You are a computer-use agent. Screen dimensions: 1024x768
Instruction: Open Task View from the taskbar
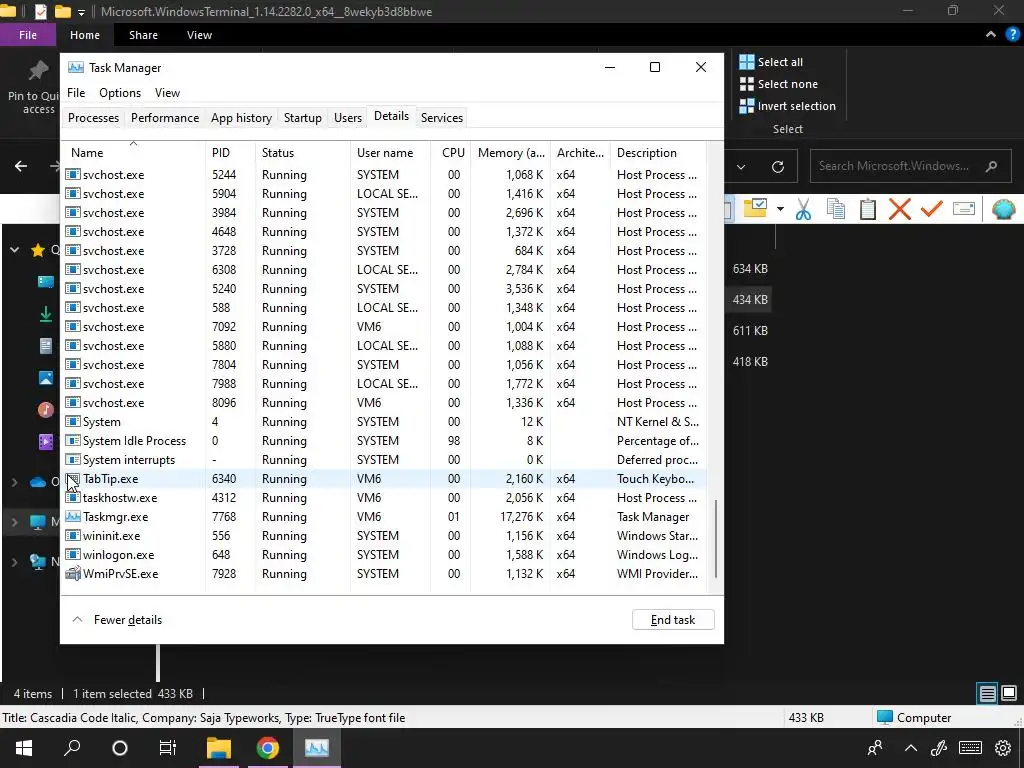[168, 748]
